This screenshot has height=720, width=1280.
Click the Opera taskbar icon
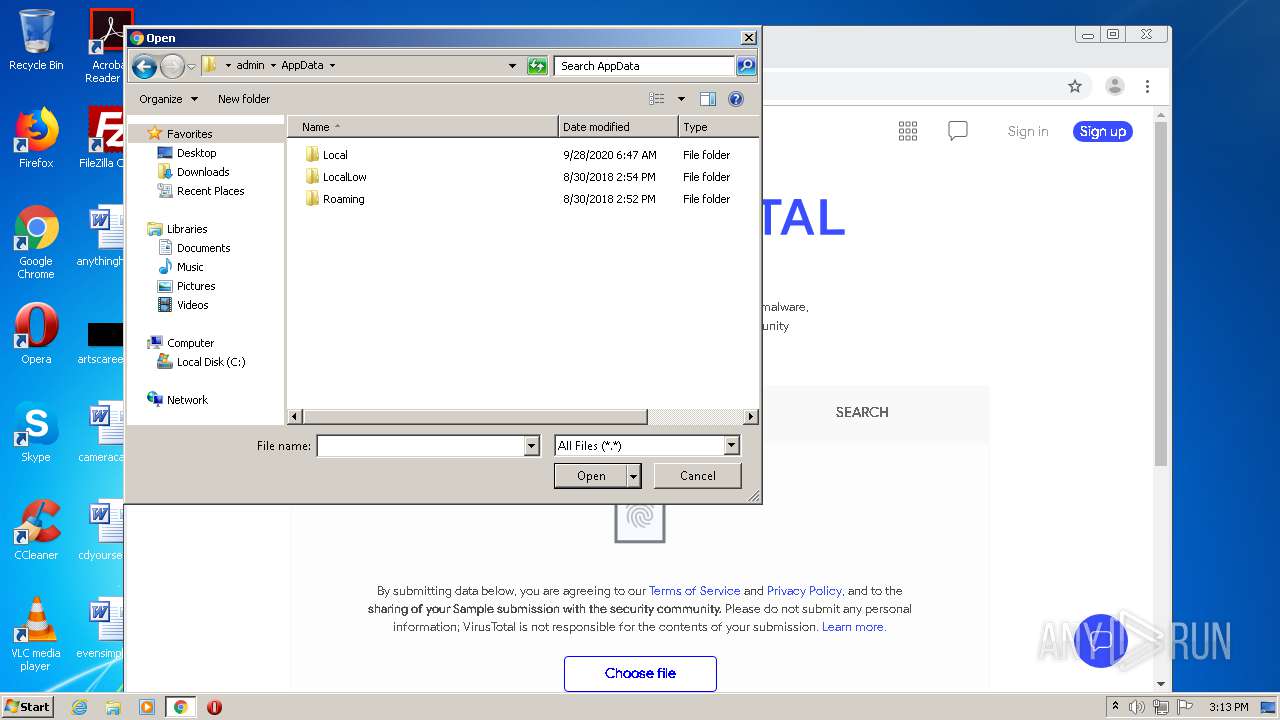214,707
